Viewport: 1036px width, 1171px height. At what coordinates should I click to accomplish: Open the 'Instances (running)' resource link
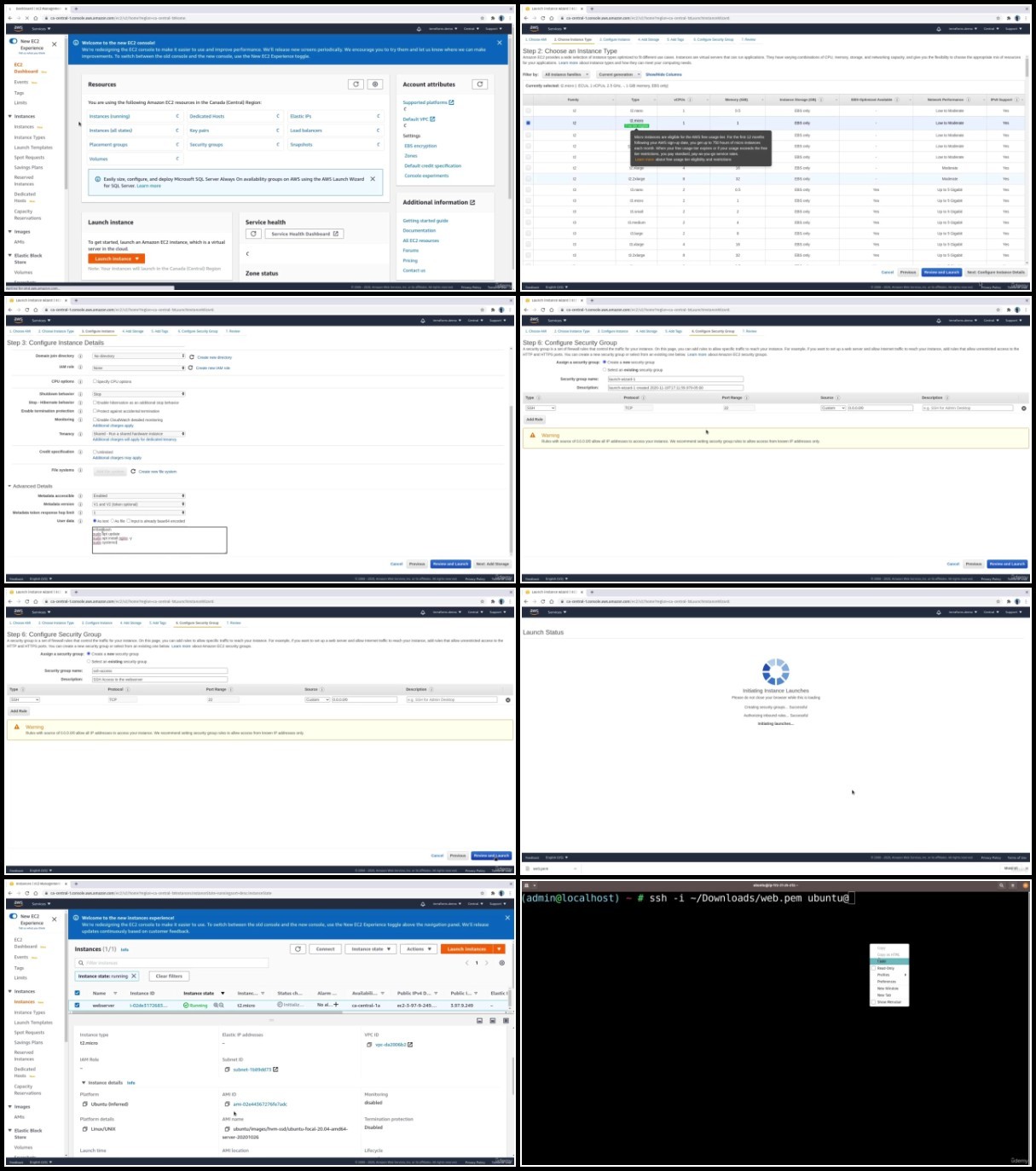pyautogui.click(x=110, y=116)
